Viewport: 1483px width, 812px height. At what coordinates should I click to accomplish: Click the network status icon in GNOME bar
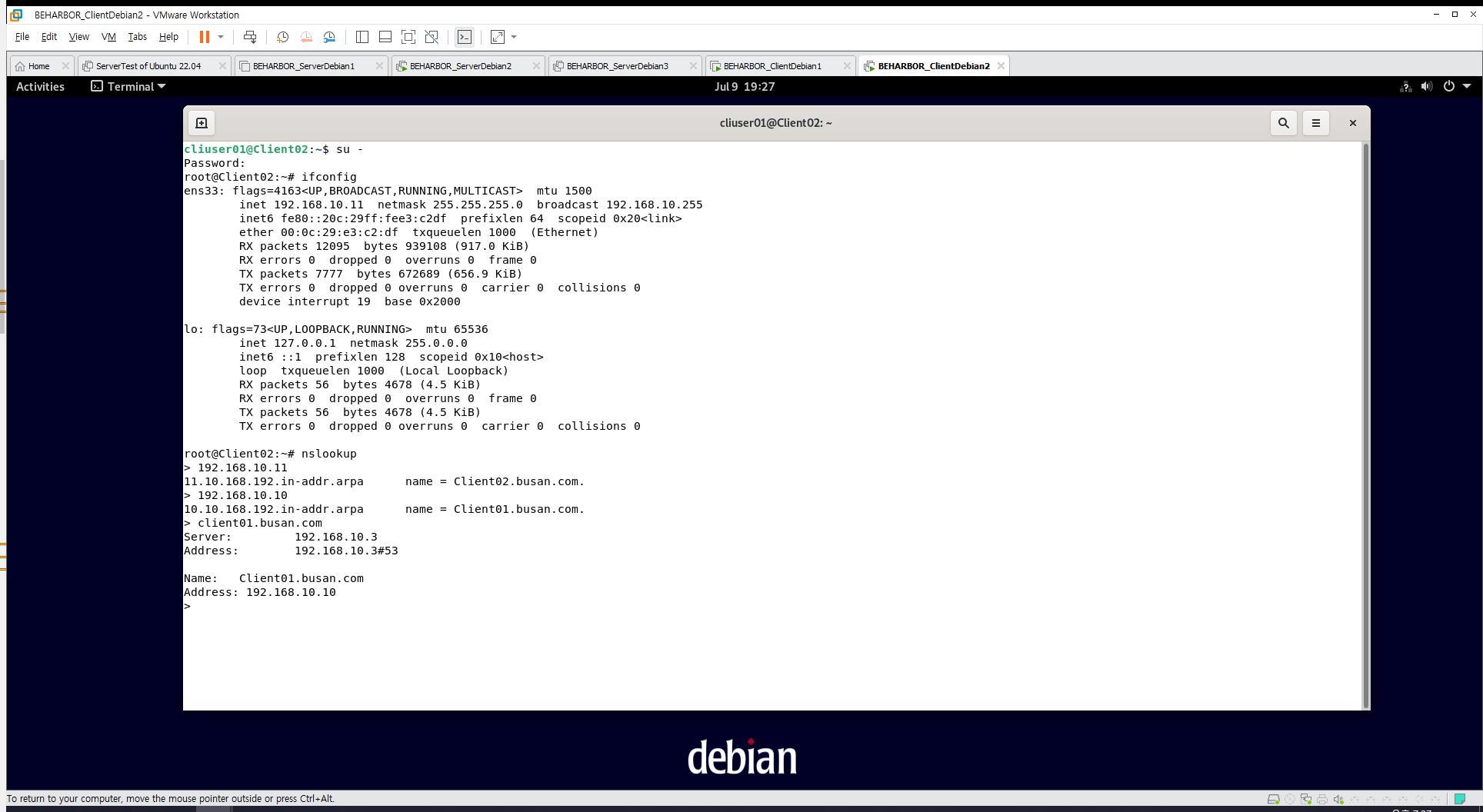pyautogui.click(x=1406, y=87)
